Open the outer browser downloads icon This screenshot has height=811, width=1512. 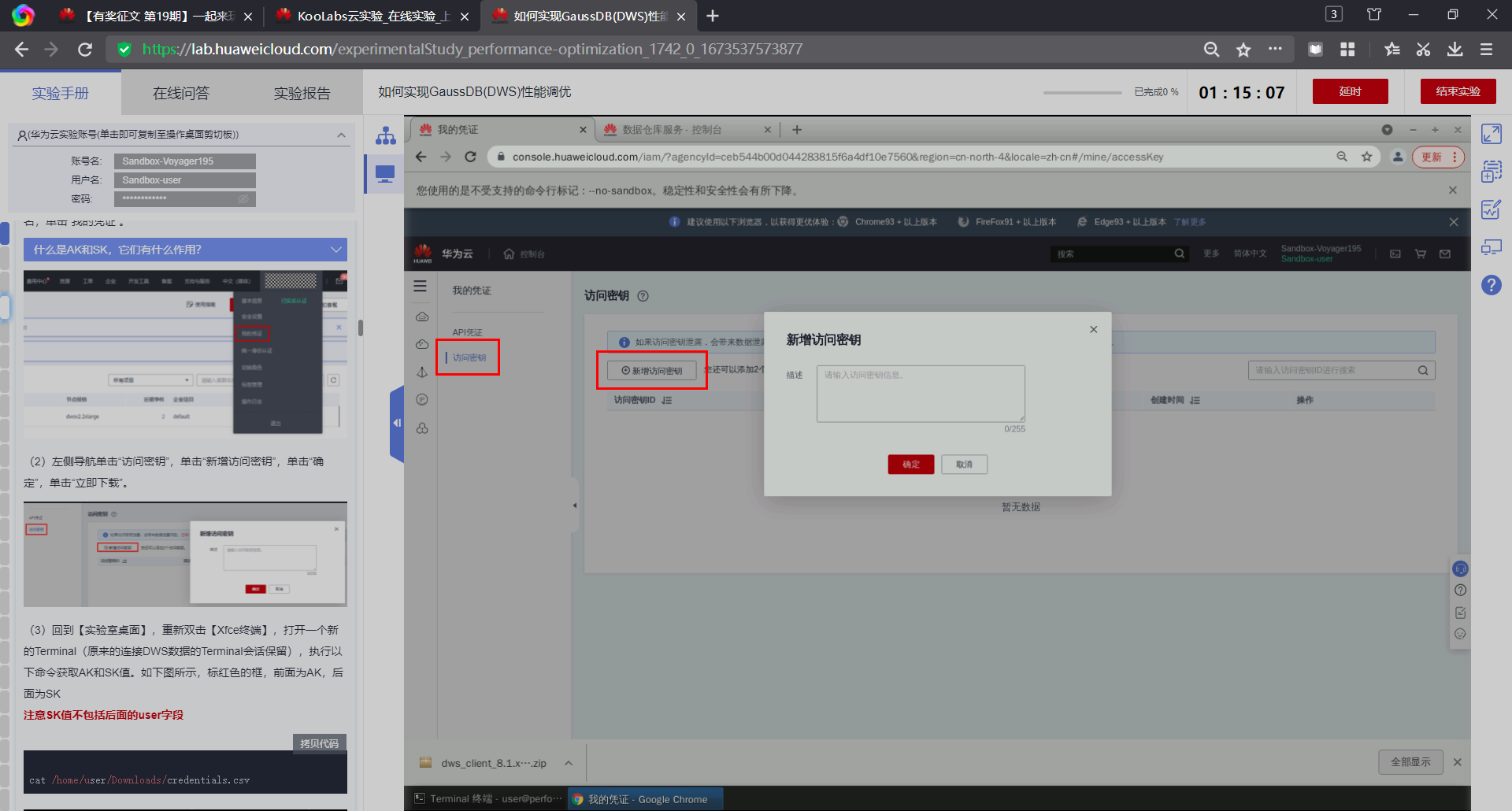[1455, 50]
